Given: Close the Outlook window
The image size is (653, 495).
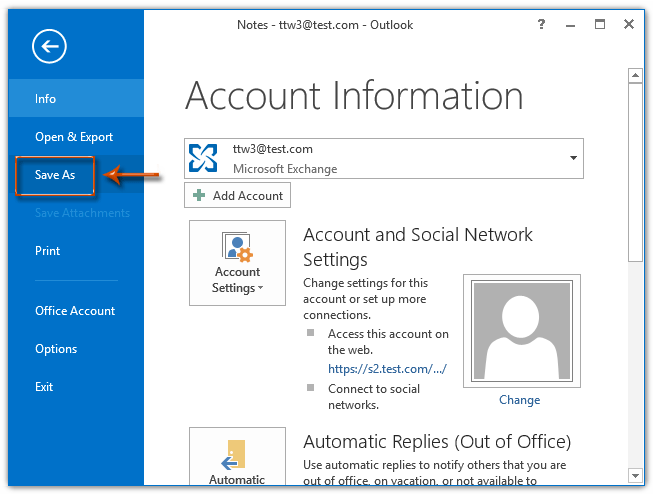Looking at the screenshot, I should (629, 24).
